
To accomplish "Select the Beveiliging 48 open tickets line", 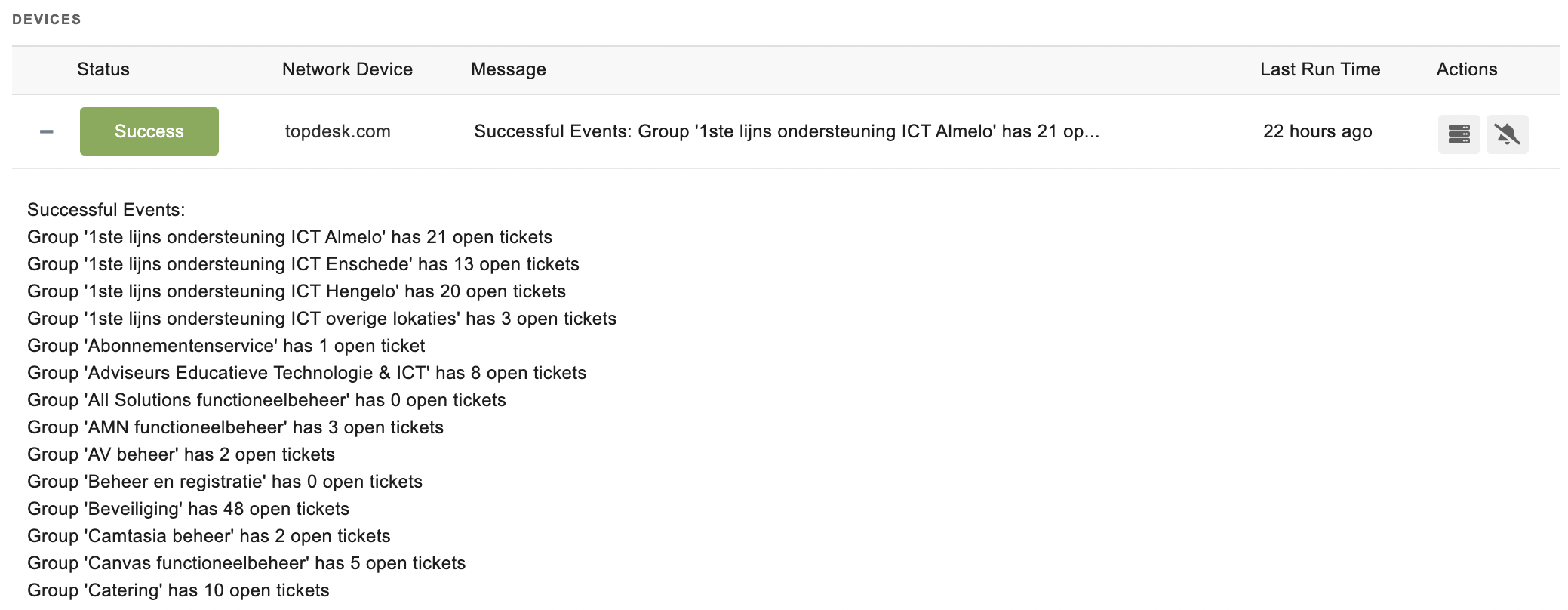I will click(189, 509).
